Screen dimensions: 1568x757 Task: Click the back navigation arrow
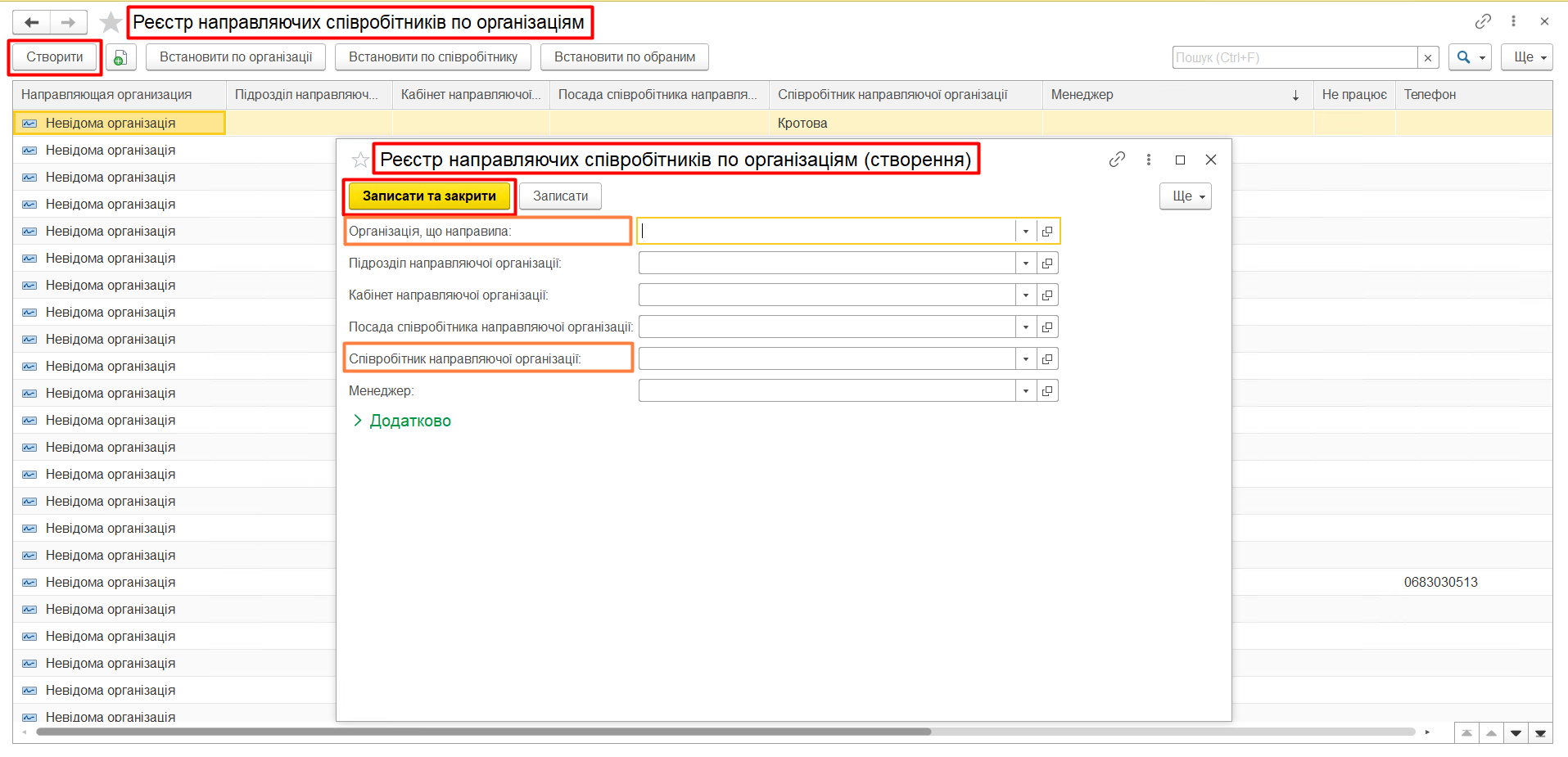(32, 22)
